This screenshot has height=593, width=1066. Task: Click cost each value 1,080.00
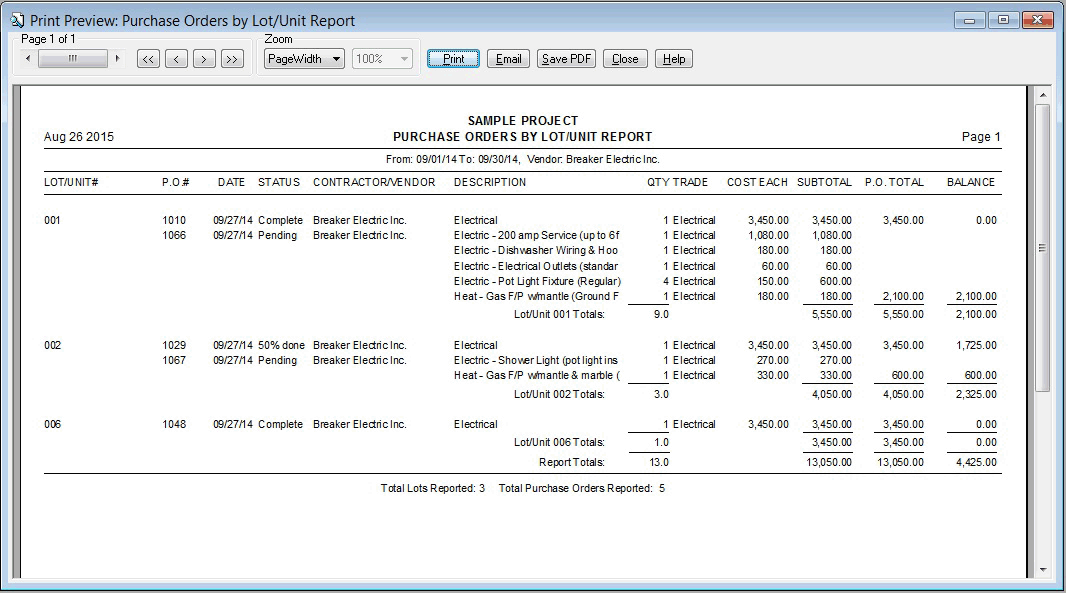[x=768, y=235]
